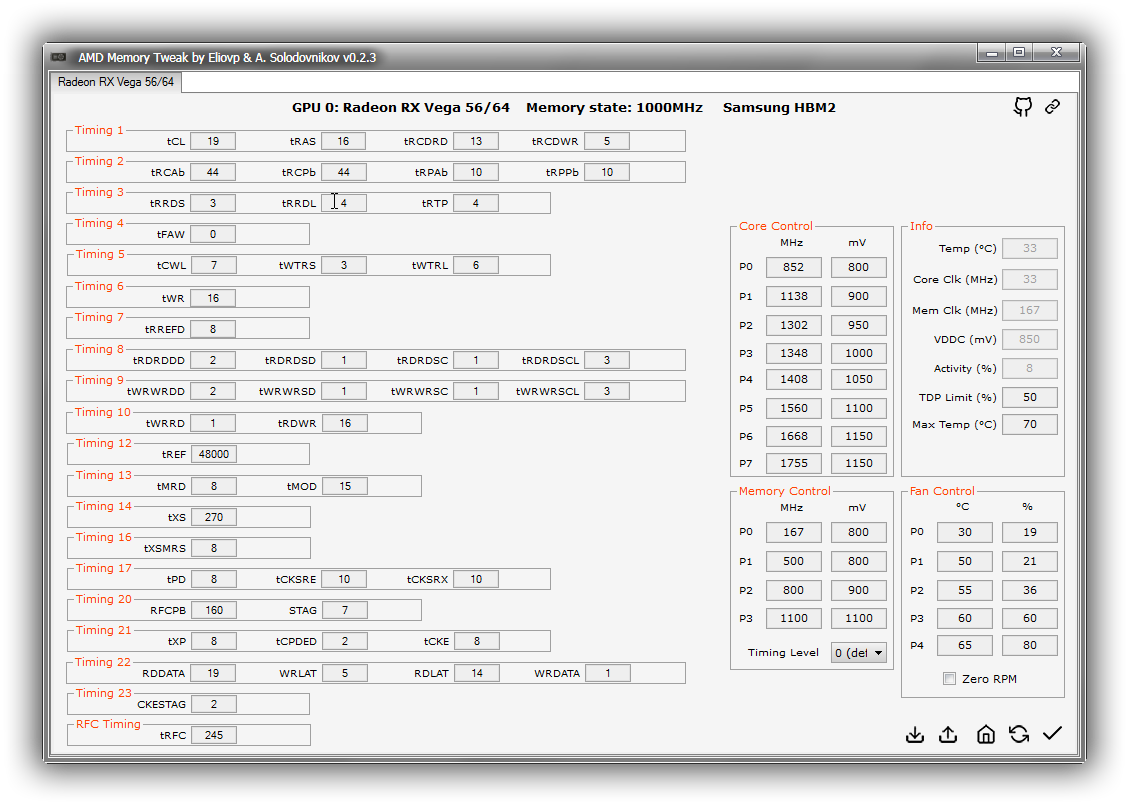
Task: Click the RFC Timing group label
Action: click(x=108, y=724)
